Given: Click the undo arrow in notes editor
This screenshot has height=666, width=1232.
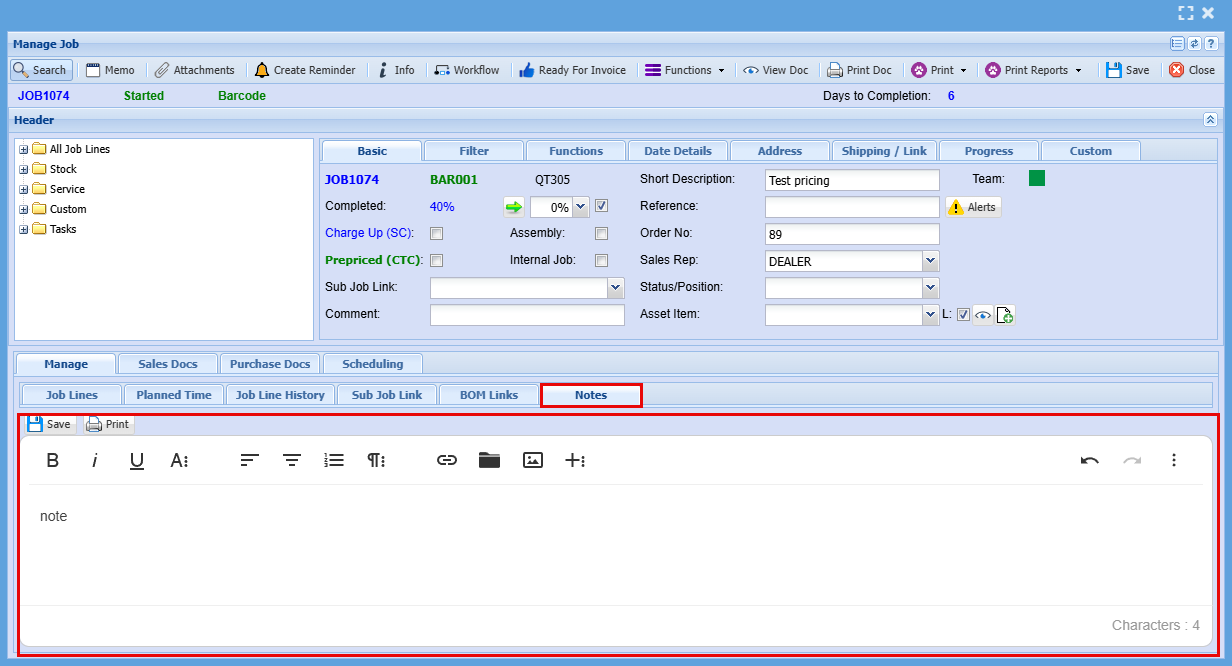Looking at the screenshot, I should tap(1089, 460).
